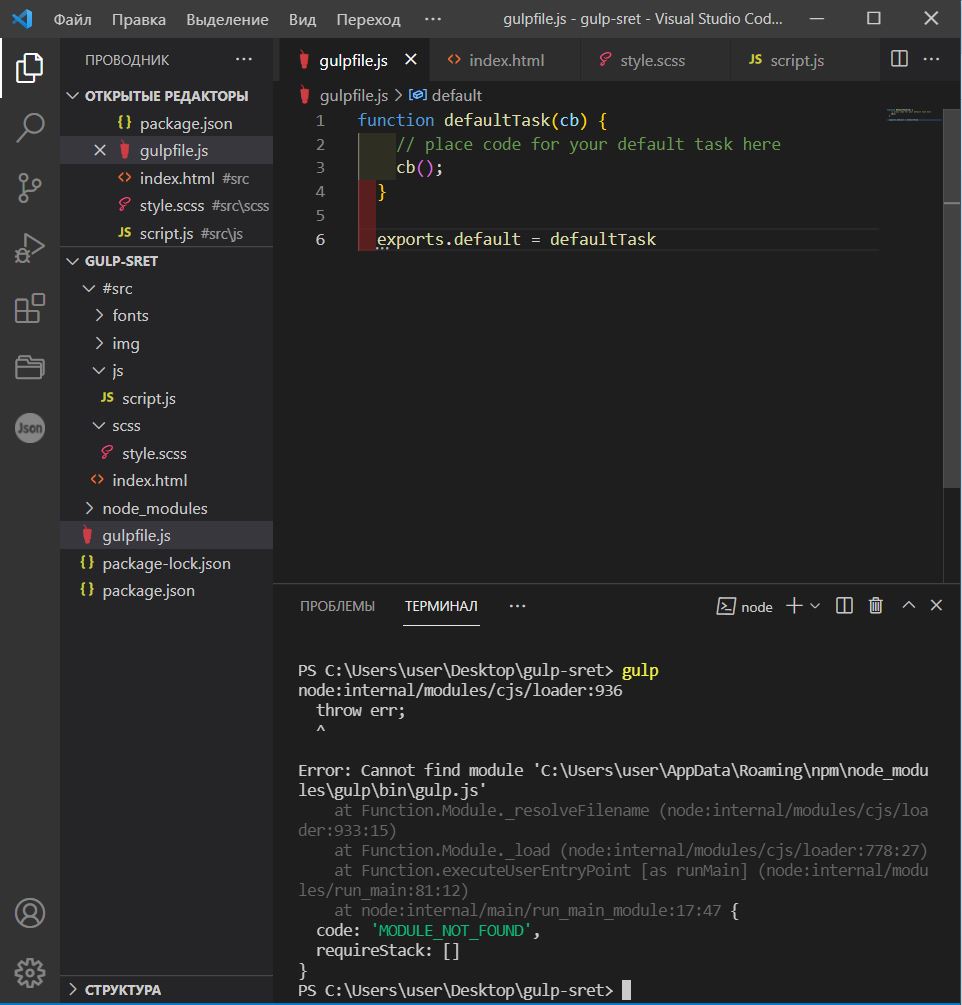
Task: Select the node terminal instance
Action: (x=744, y=606)
